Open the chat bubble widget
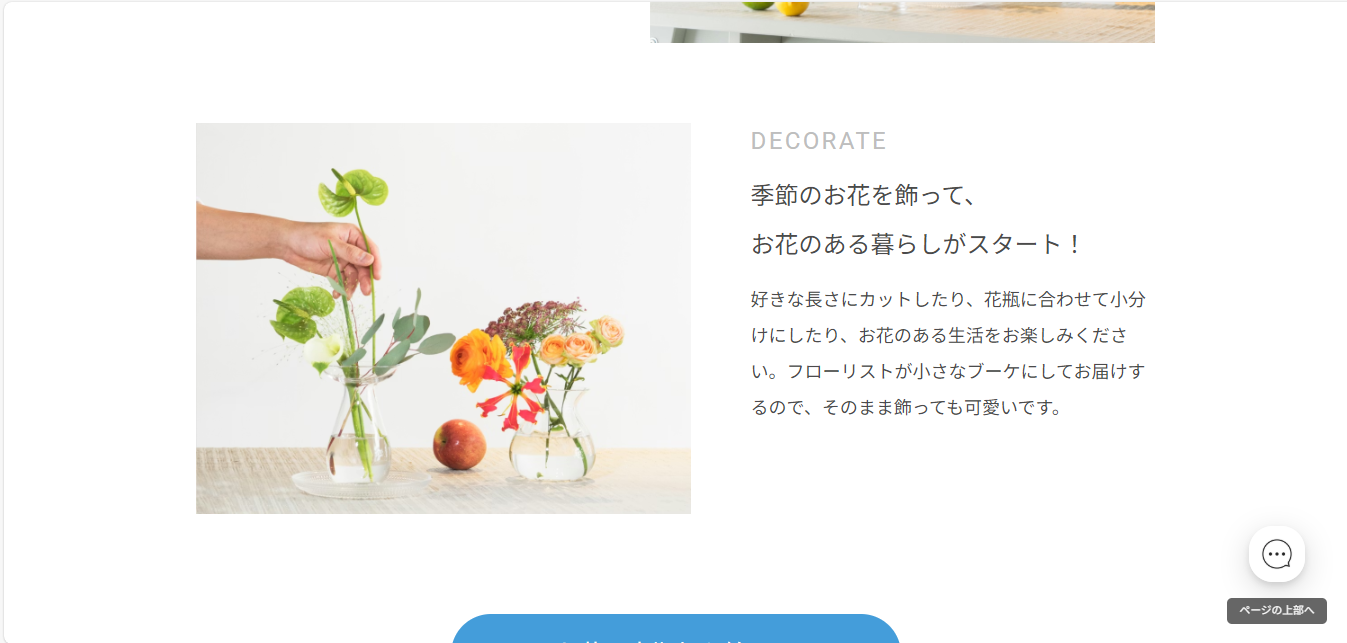This screenshot has height=643, width=1347. pos(1276,554)
